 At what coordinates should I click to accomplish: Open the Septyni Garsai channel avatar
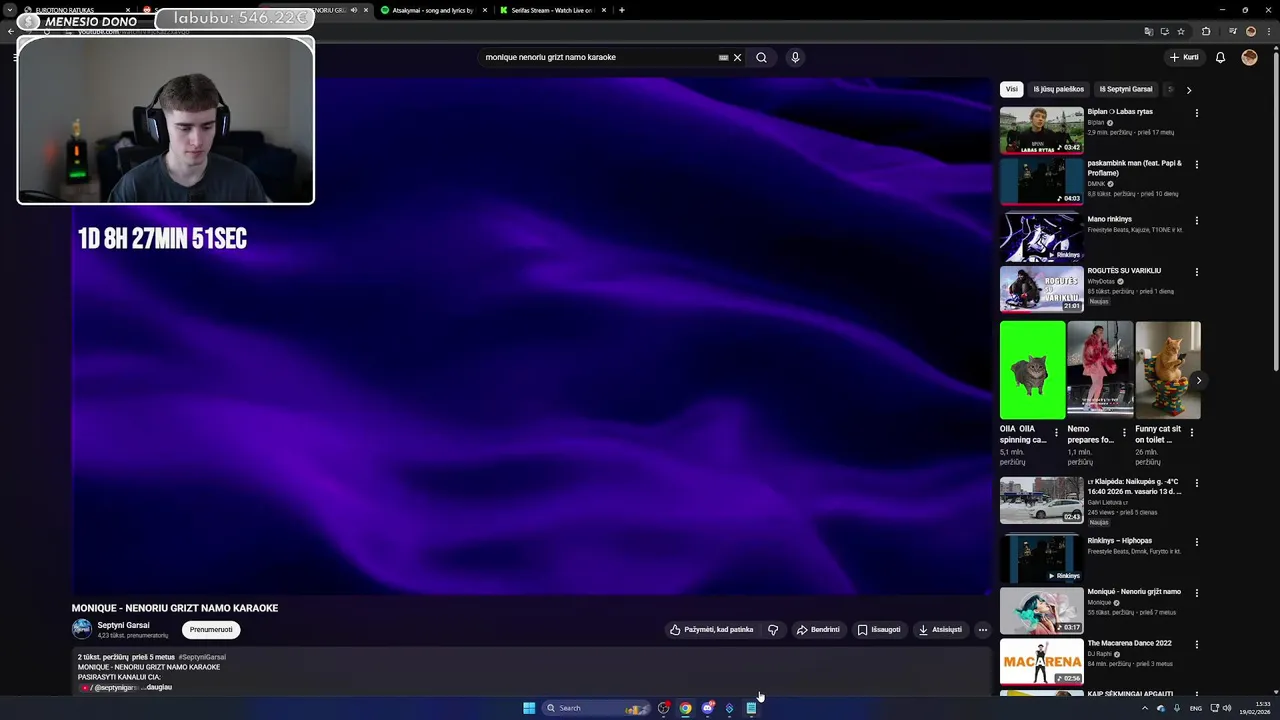click(x=82, y=629)
